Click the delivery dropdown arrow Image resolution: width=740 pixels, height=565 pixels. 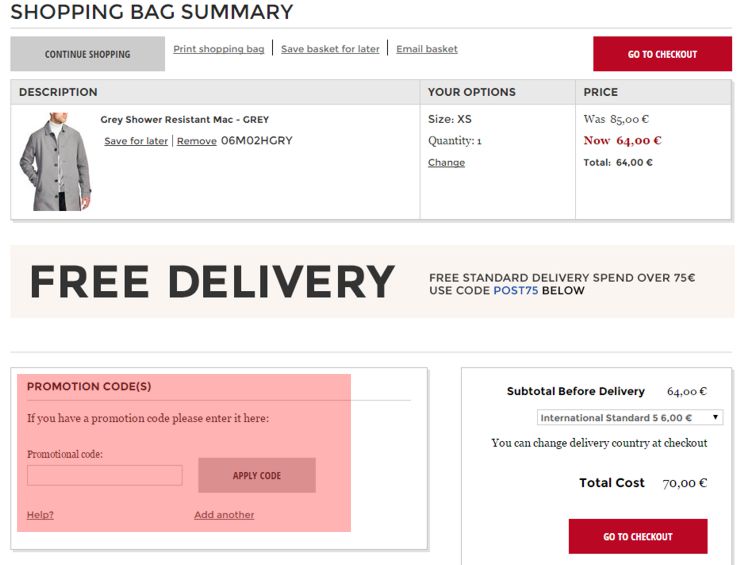coord(715,417)
